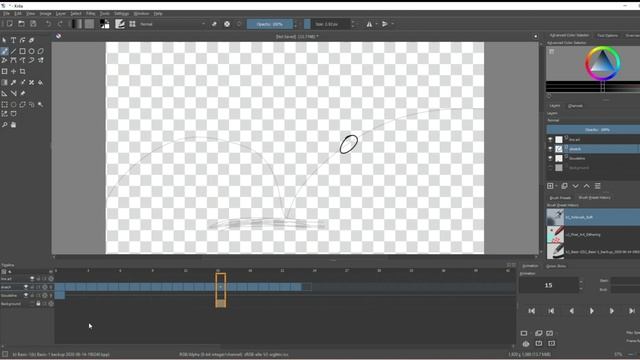Select the Contiguous Selection wand tool
The height and width of the screenshot is (360, 640).
pos(40,104)
